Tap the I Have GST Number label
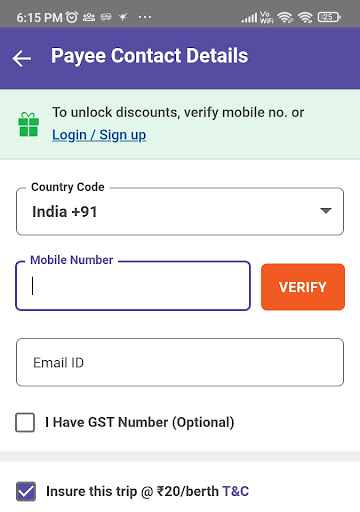Image resolution: width=360 pixels, height=512 pixels. pyautogui.click(x=140, y=422)
